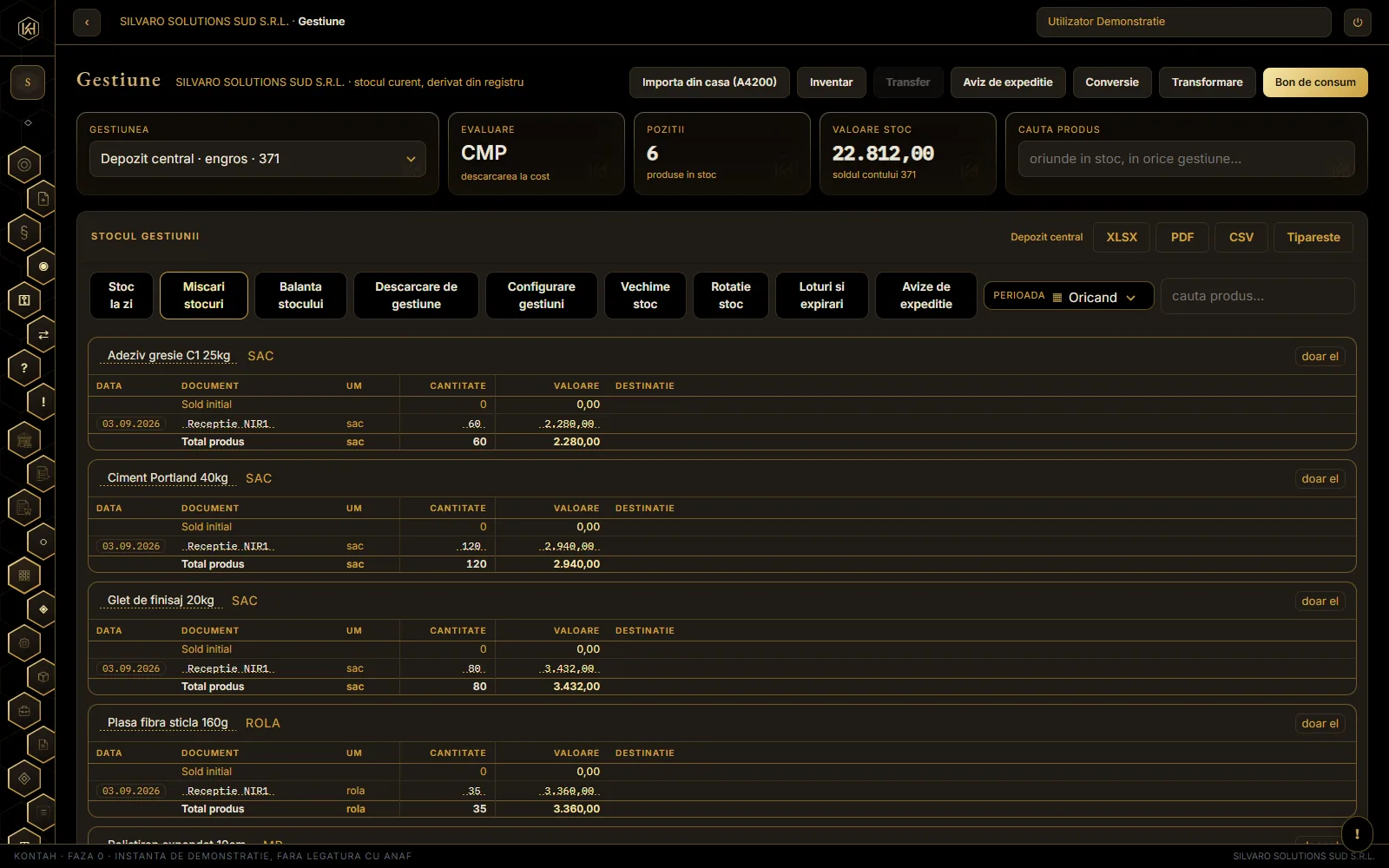
Task: Open the grid of squares hexagon
Action: pos(24,575)
